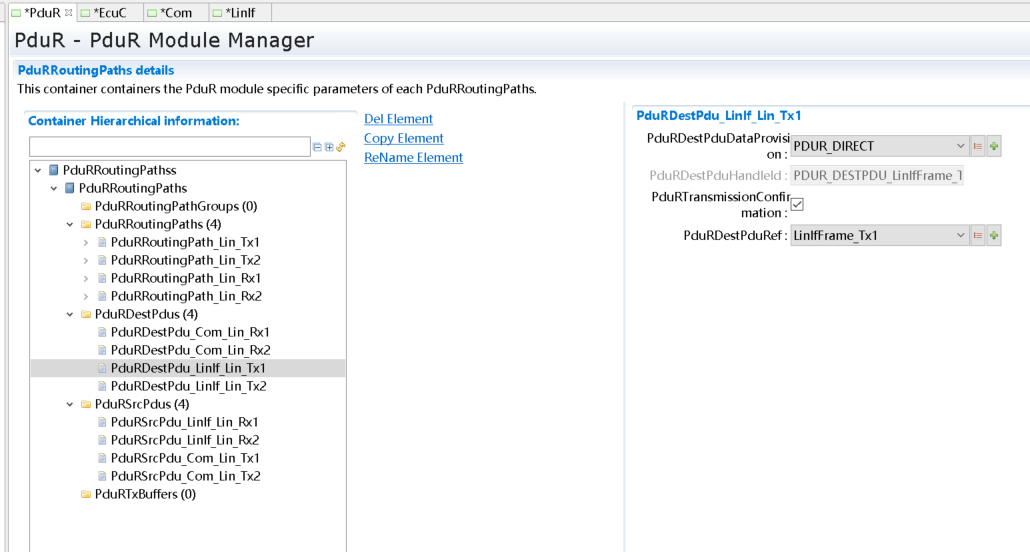
Task: Click the tree filter text field
Action: click(170, 147)
